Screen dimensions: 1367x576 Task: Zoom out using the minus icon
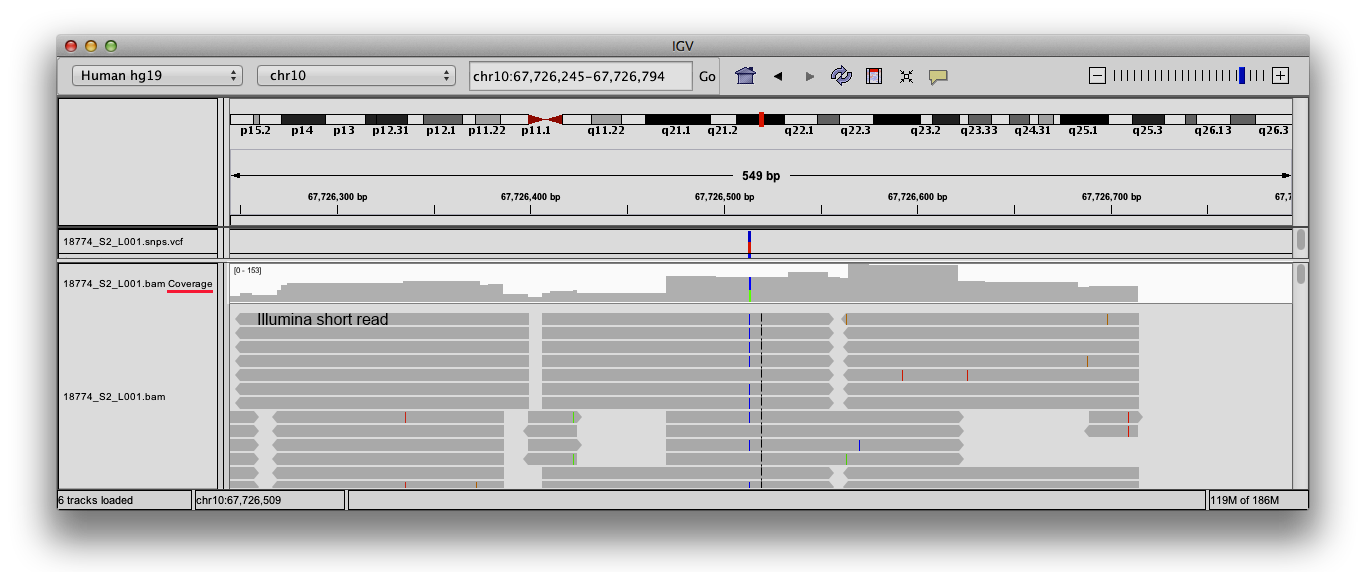1096,73
